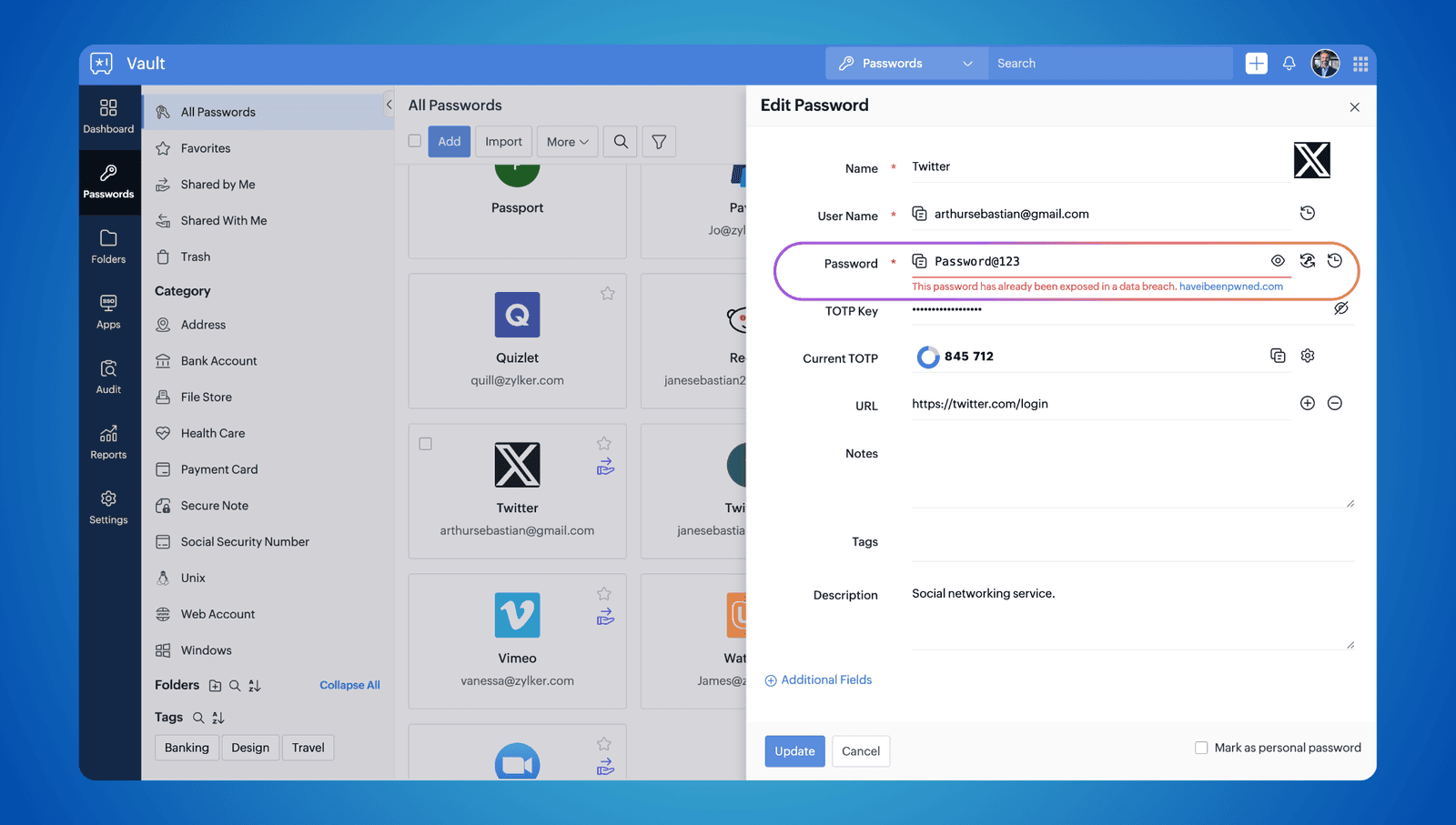This screenshot has height=825, width=1456.
Task: Add new folder icon beside Folders
Action: [215, 686]
